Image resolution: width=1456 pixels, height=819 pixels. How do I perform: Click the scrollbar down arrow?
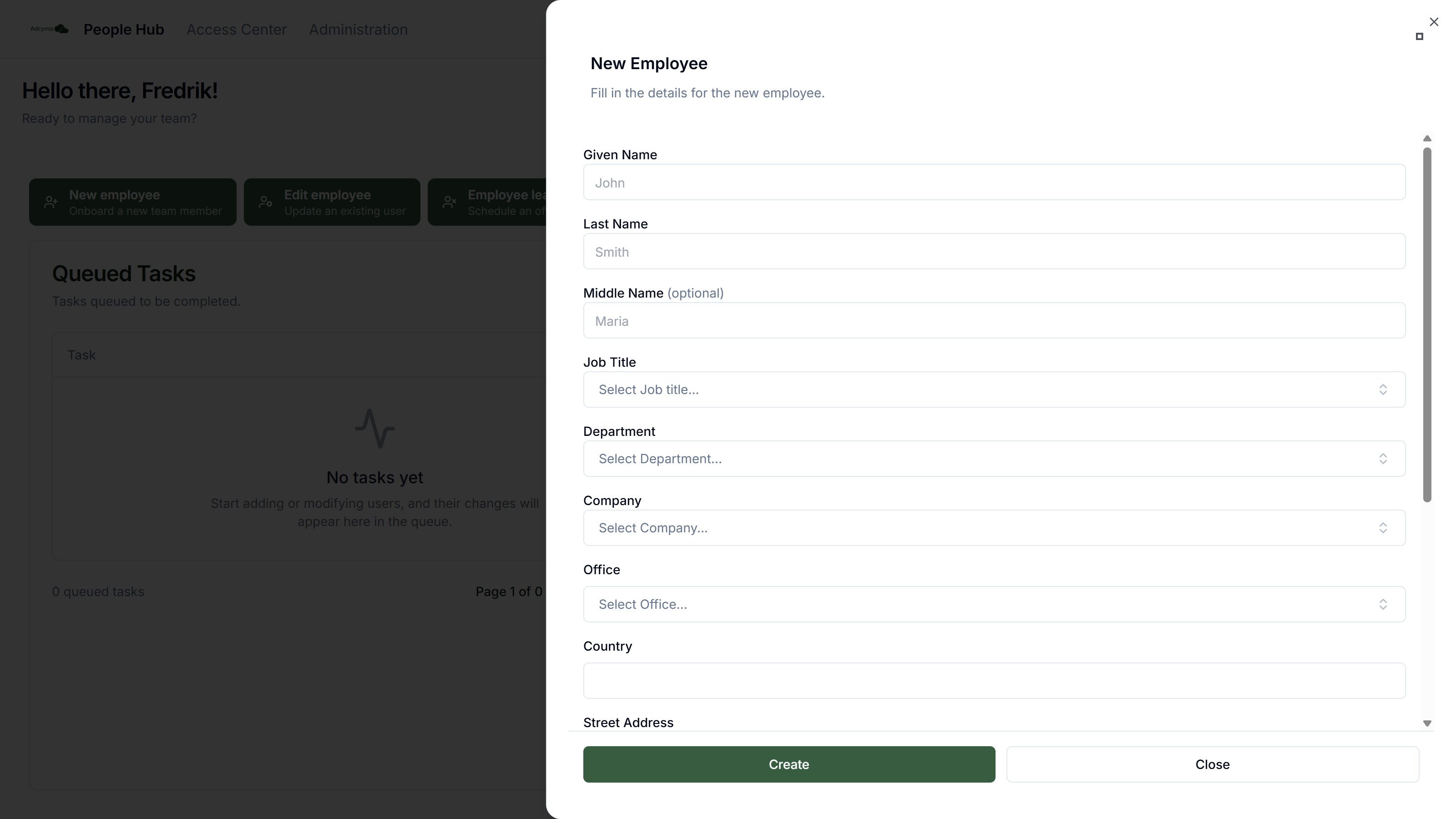tap(1427, 723)
